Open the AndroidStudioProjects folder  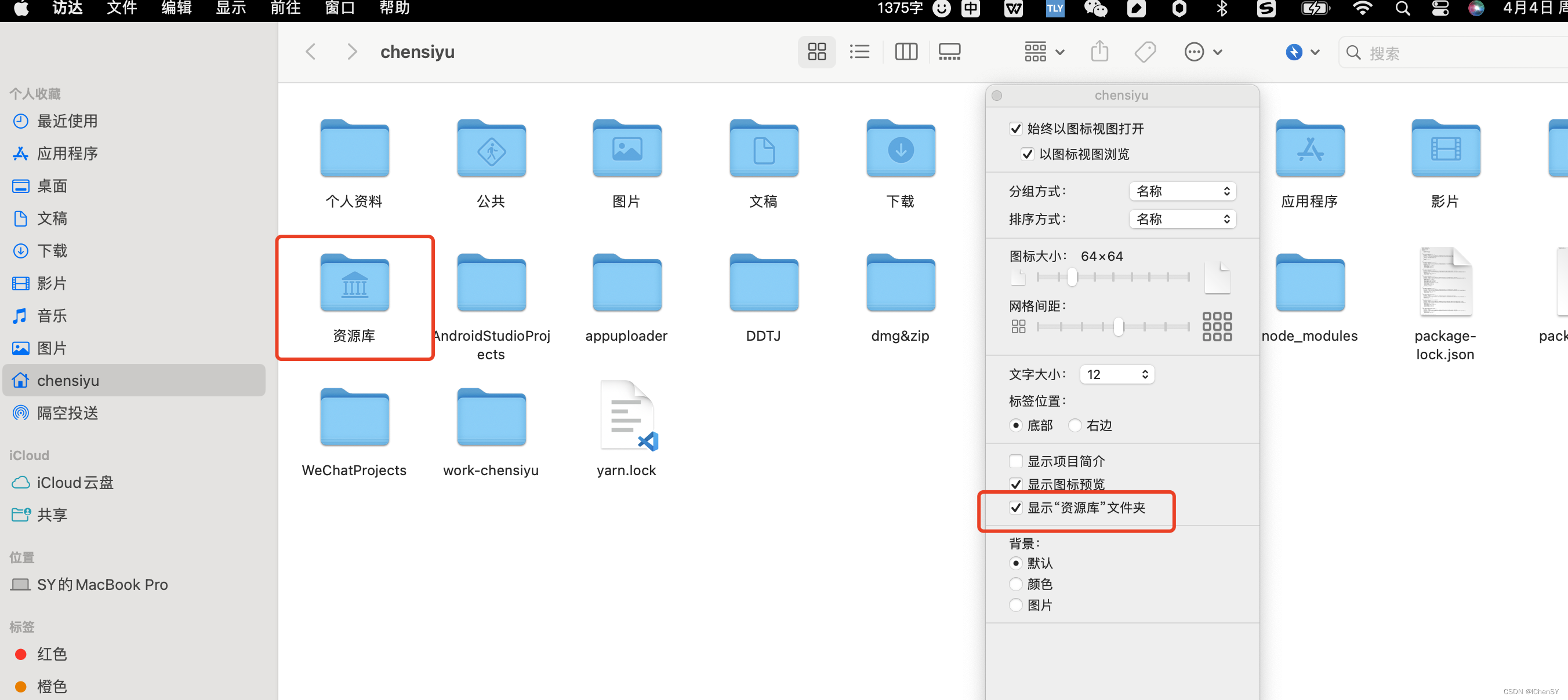491,285
